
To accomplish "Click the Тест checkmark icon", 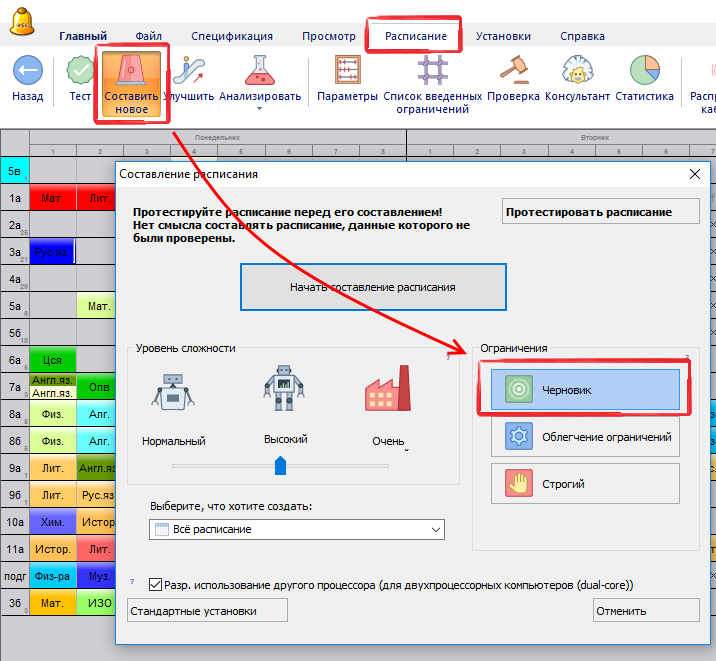I will 80,71.
